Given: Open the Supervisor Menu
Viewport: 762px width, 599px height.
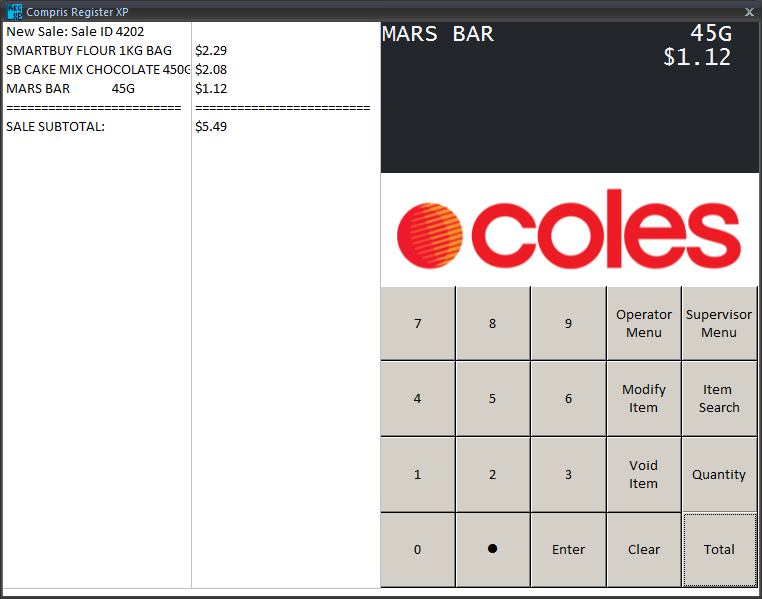Looking at the screenshot, I should coord(719,324).
